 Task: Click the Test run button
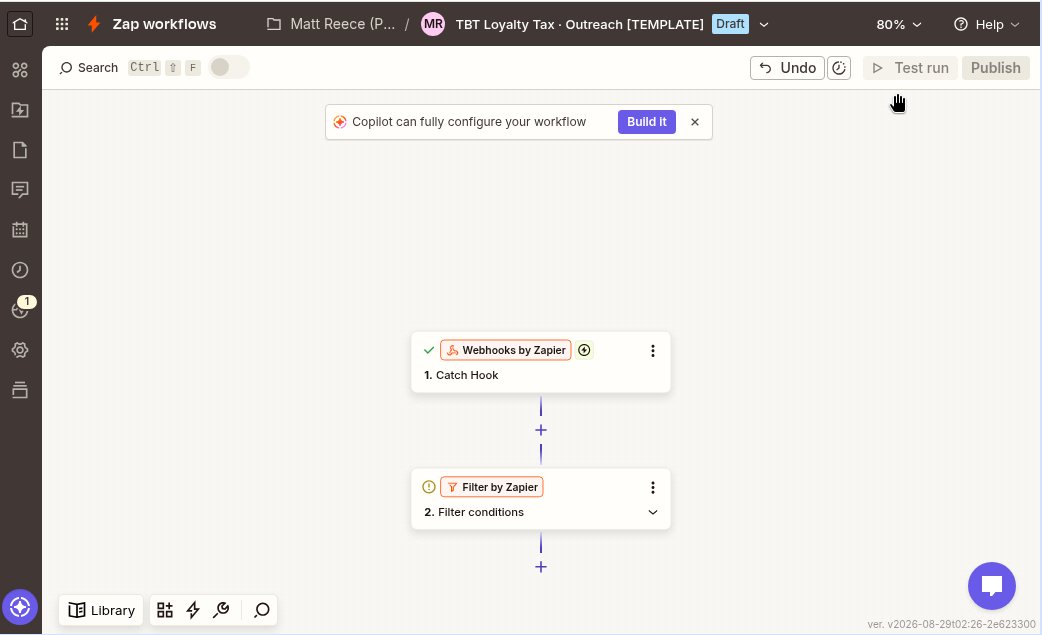(x=910, y=68)
